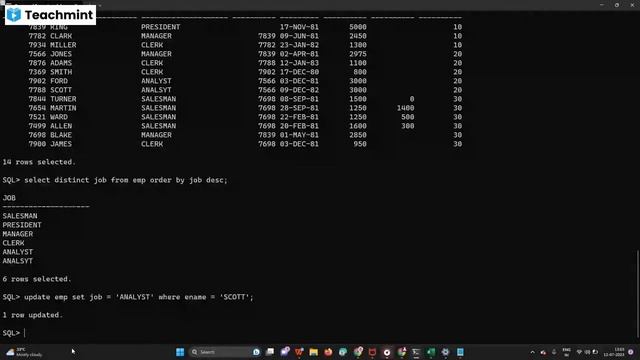Open Microsoft Teams chat taskbar icon
Viewport: 640px width, 360px height.
[x=285, y=352]
